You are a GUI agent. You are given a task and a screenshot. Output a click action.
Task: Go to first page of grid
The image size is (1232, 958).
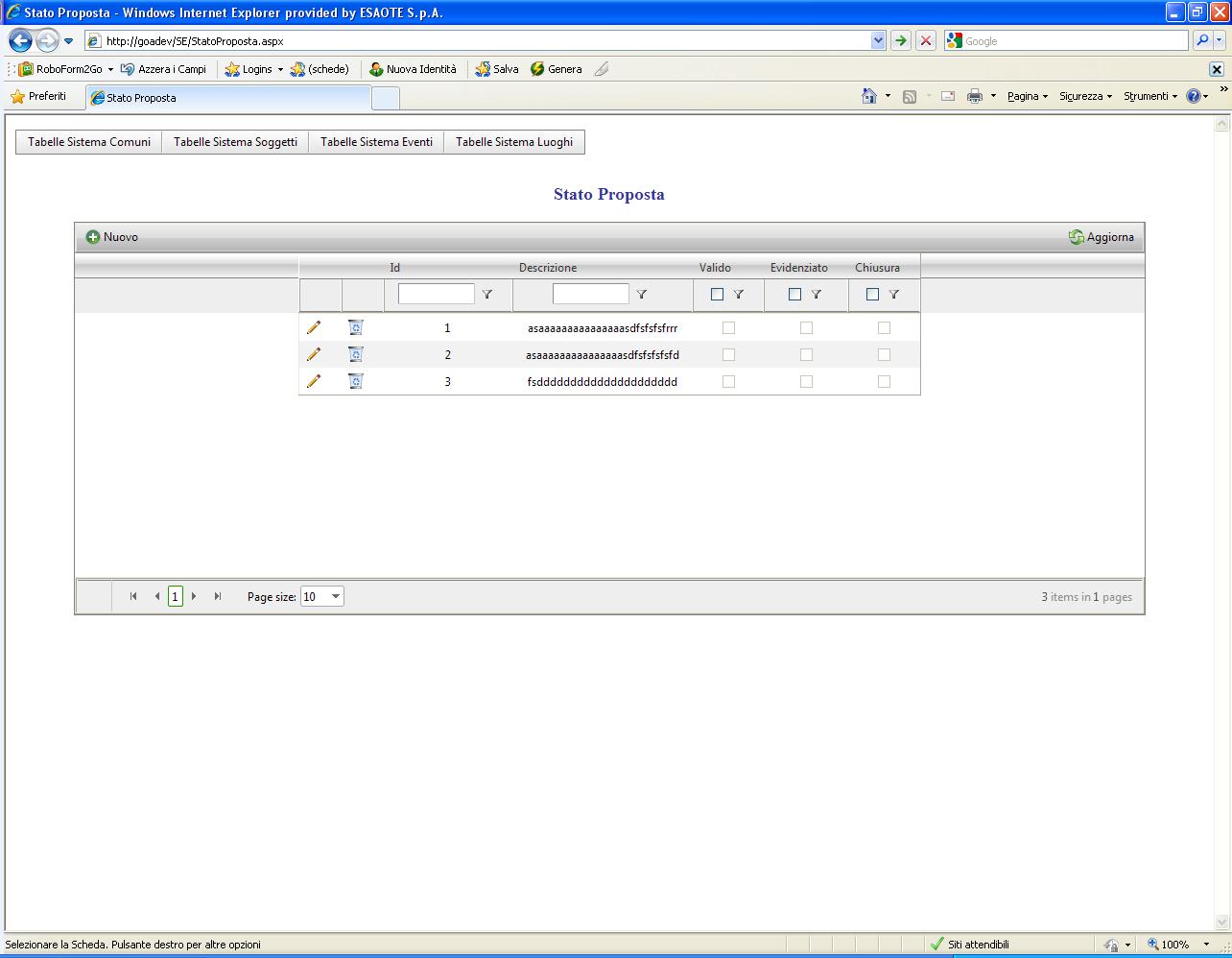pos(133,596)
